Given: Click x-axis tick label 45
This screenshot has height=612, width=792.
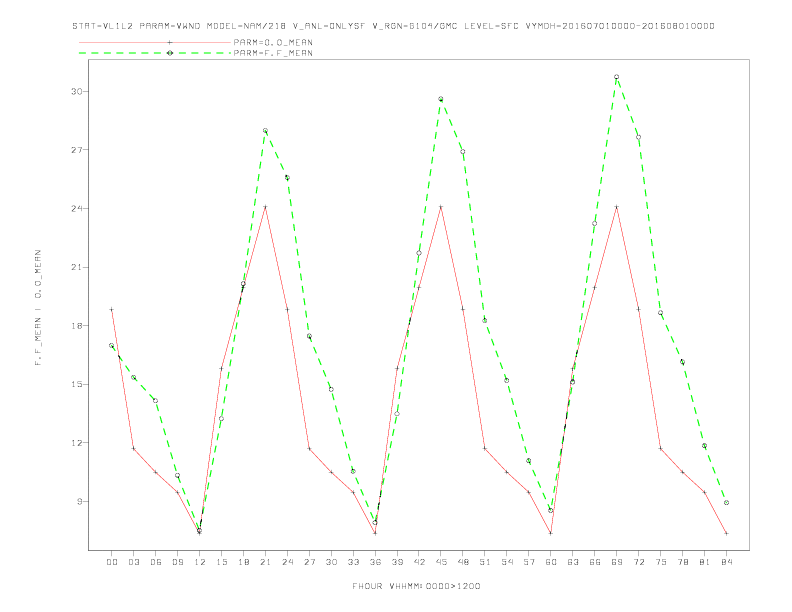Looking at the screenshot, I should click(441, 562).
